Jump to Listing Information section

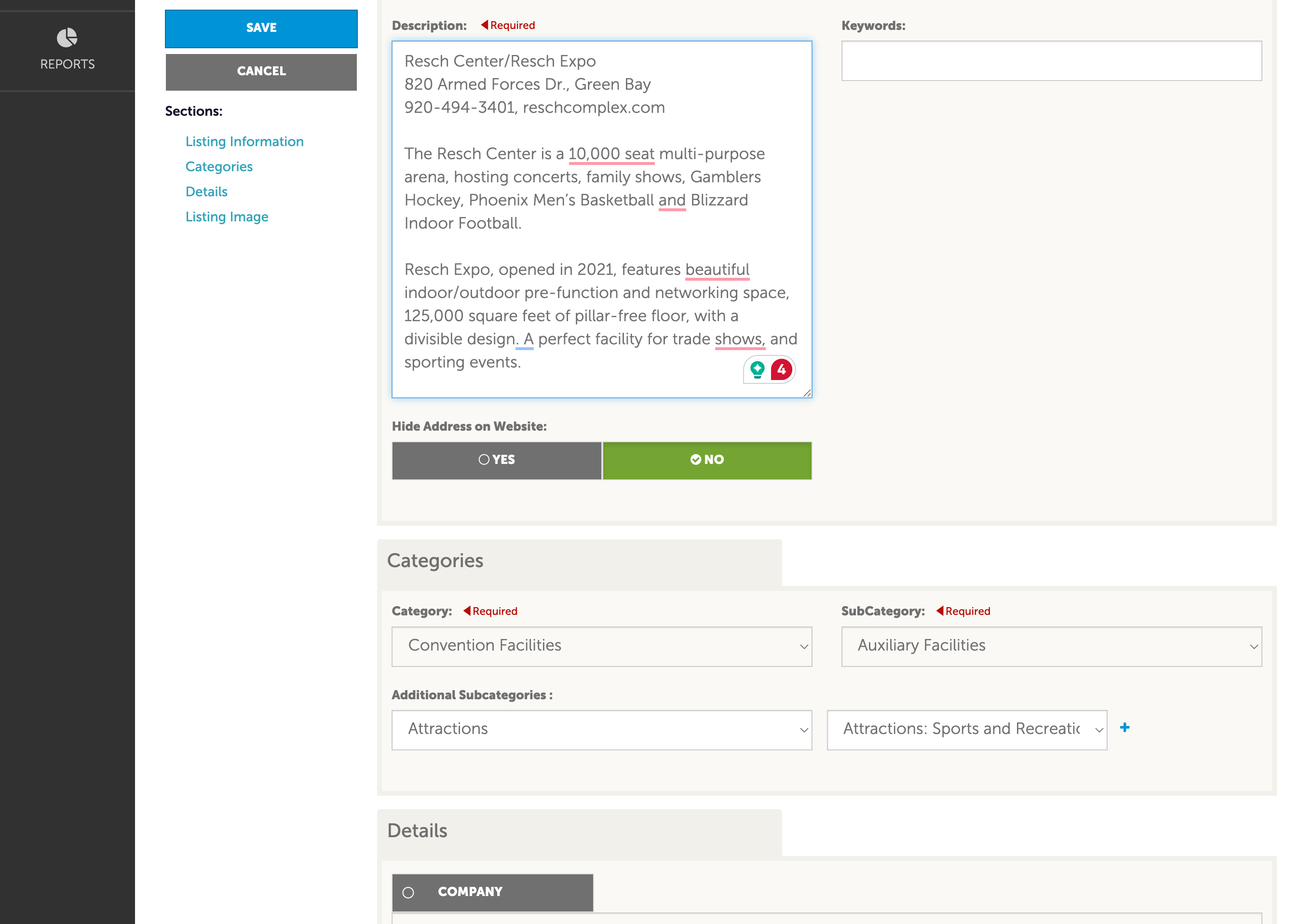pos(244,141)
